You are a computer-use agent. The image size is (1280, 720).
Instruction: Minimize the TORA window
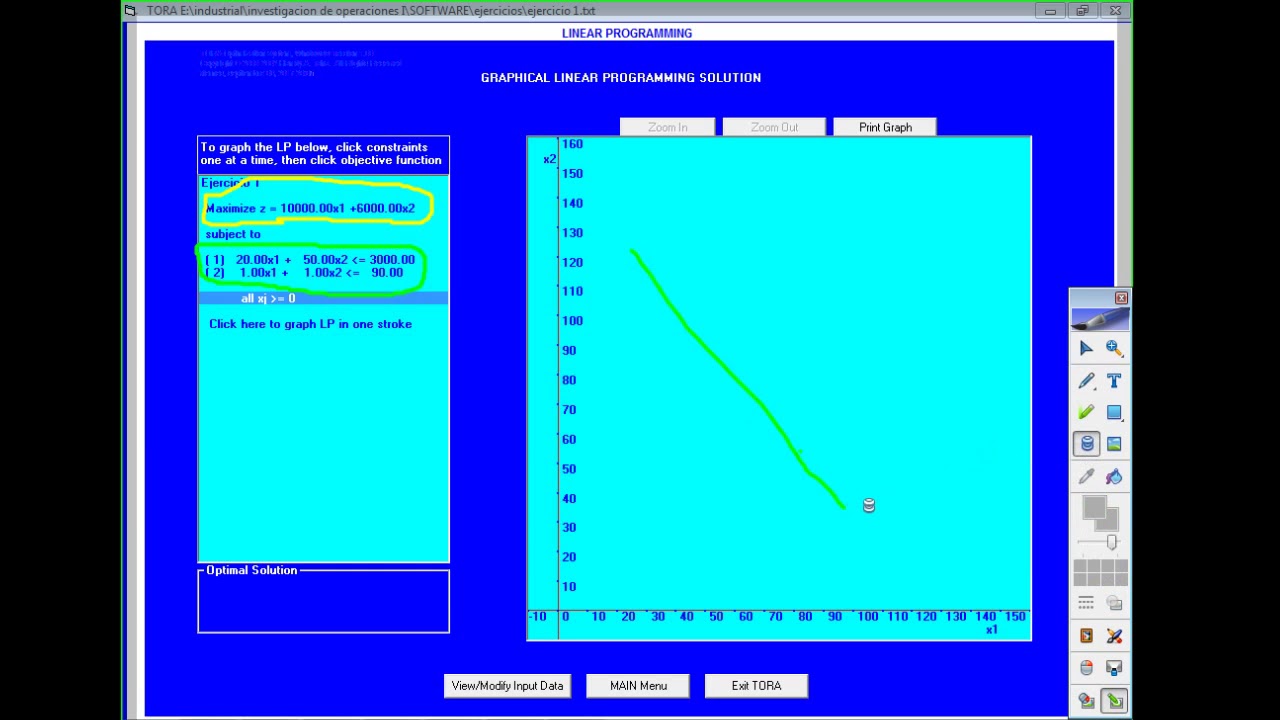(1050, 11)
